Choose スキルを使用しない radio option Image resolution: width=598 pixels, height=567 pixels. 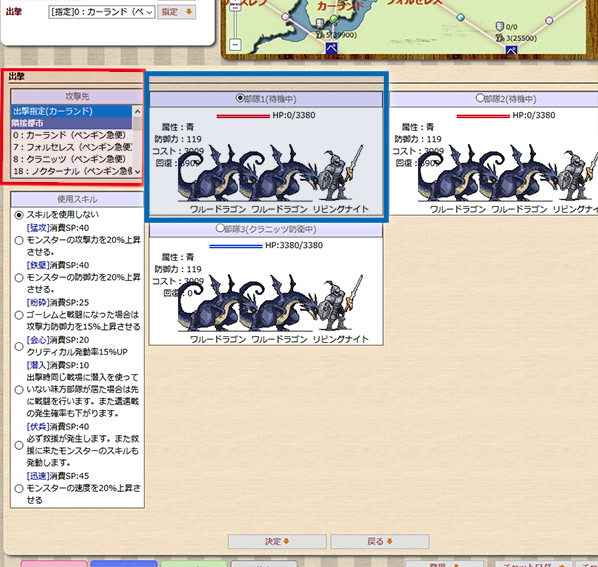[x=19, y=215]
